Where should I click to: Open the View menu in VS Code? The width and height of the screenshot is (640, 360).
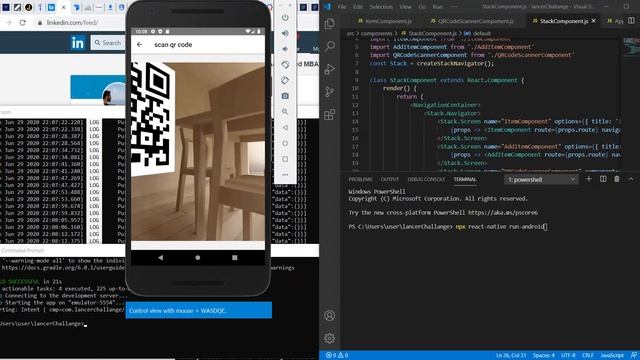[x=405, y=7]
